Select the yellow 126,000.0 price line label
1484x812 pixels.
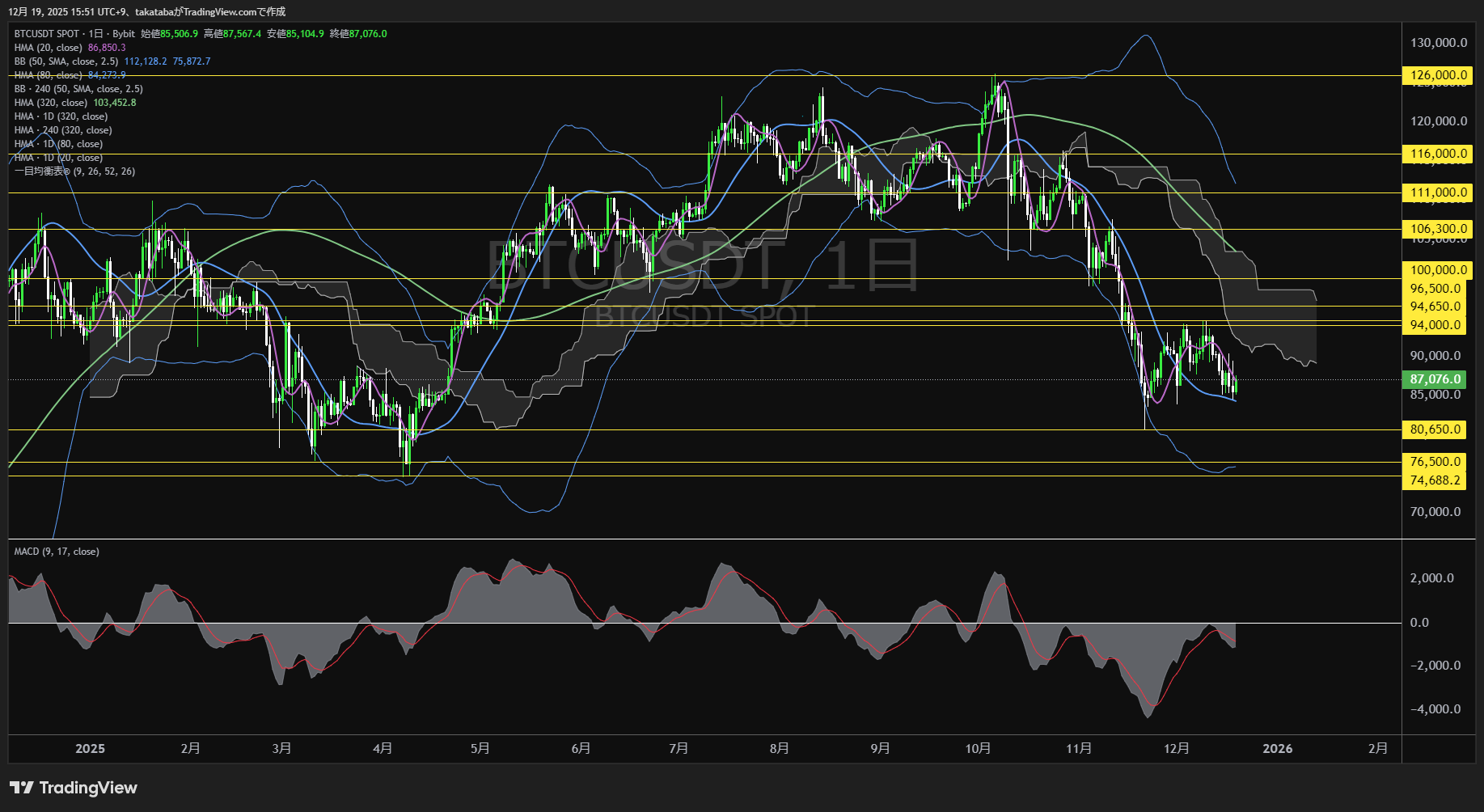pos(1438,75)
